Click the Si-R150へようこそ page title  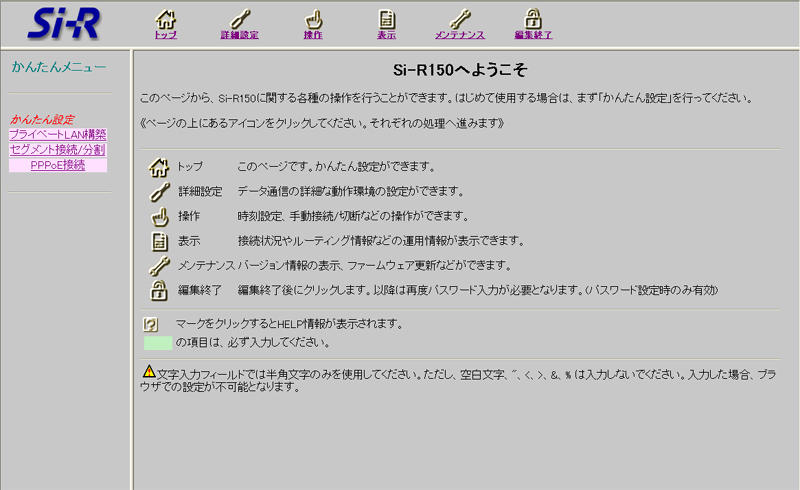(460, 70)
